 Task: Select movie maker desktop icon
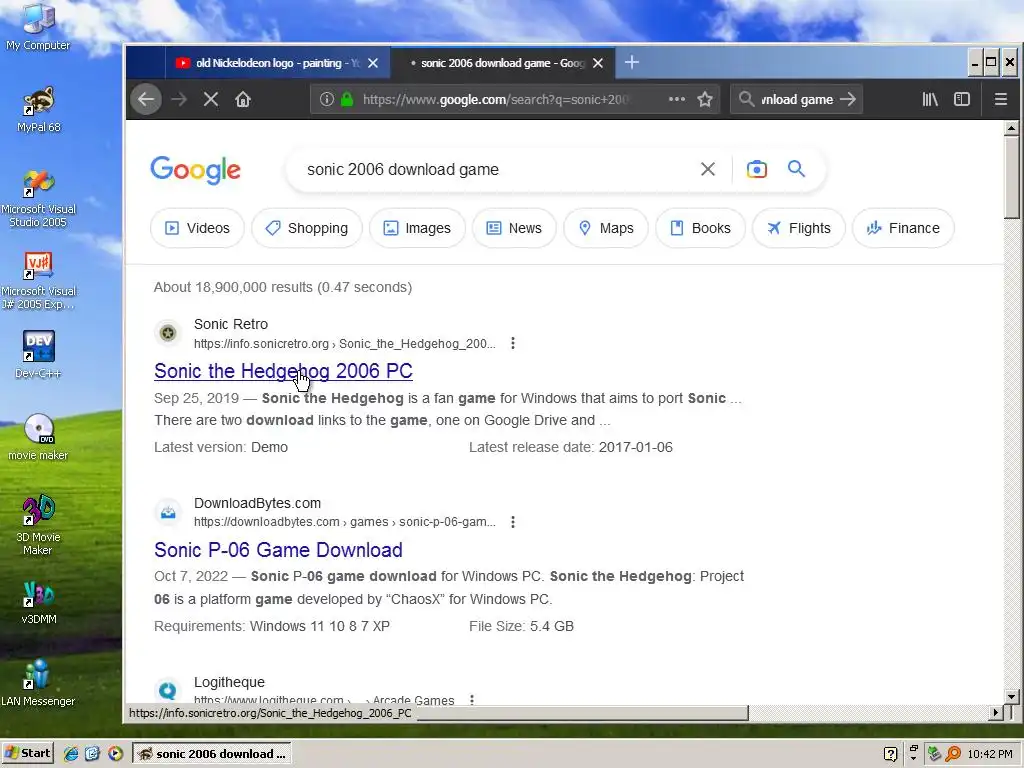click(38, 438)
